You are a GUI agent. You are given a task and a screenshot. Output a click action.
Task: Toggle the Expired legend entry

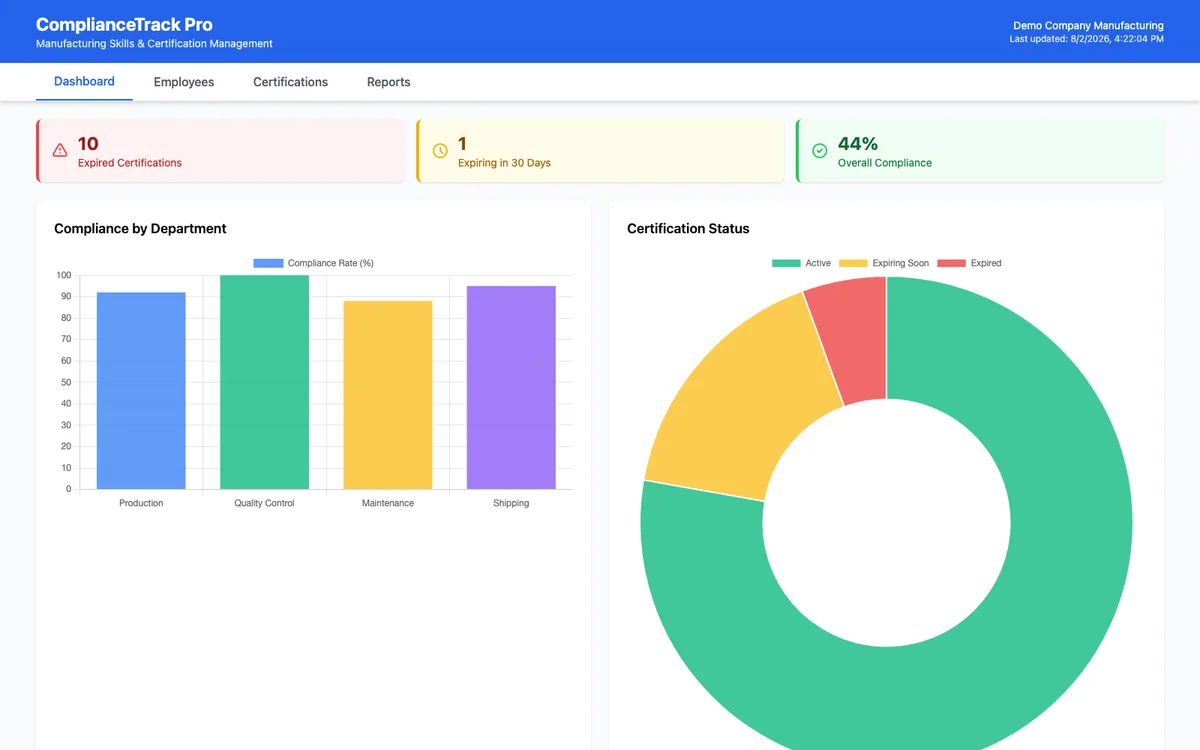coord(969,263)
